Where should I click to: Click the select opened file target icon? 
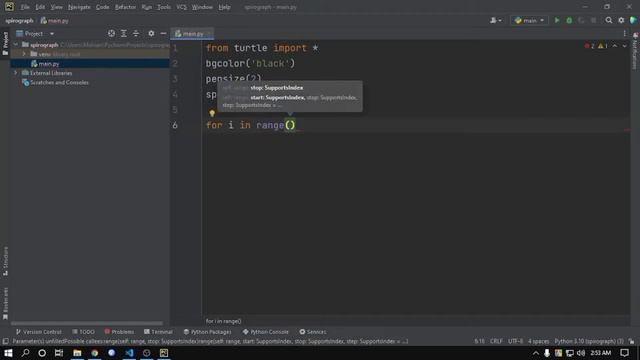point(111,33)
